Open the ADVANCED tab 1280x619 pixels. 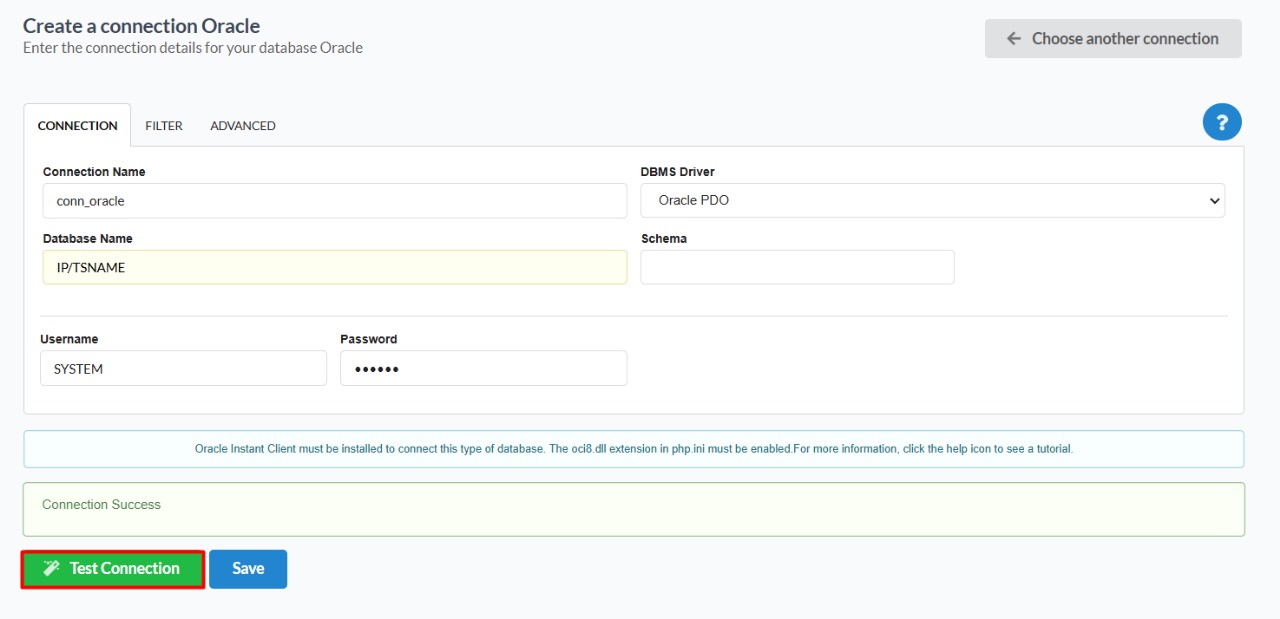[x=242, y=126]
